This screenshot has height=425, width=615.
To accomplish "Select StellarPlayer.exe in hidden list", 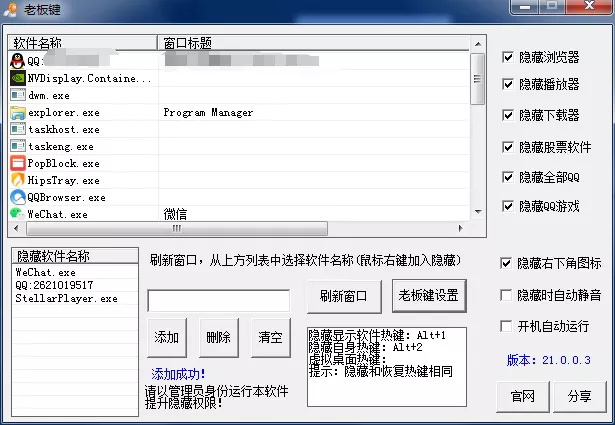I will click(x=66, y=298).
